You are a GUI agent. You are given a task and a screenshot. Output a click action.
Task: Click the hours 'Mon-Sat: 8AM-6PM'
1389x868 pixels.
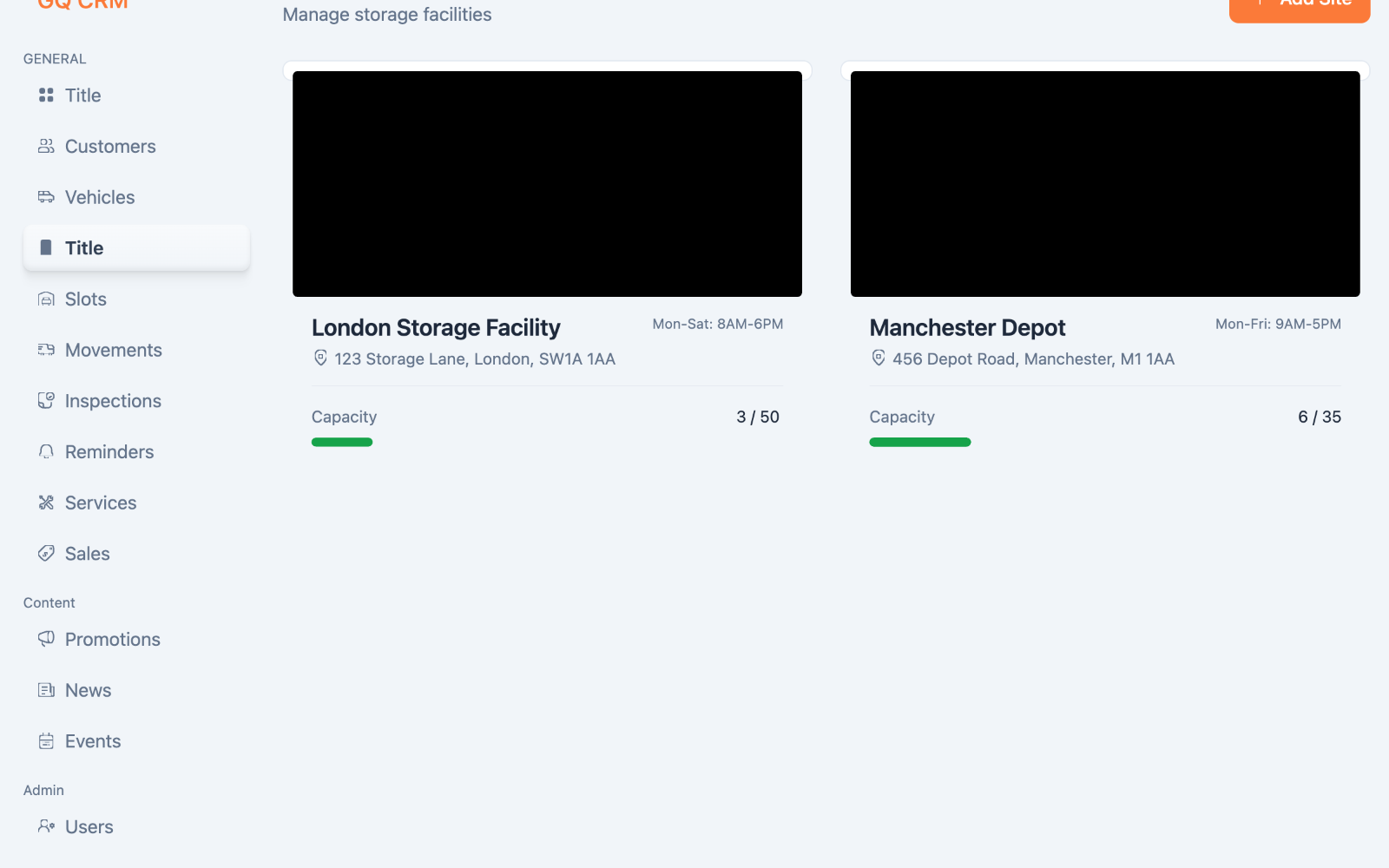tap(718, 324)
